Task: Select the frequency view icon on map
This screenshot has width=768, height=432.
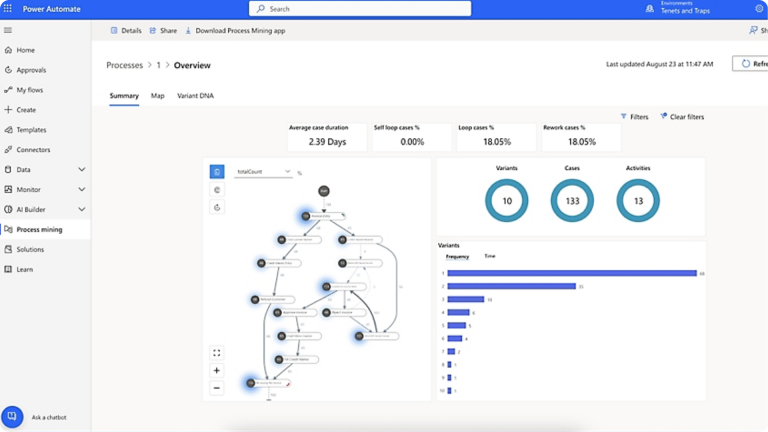Action: tap(217, 172)
